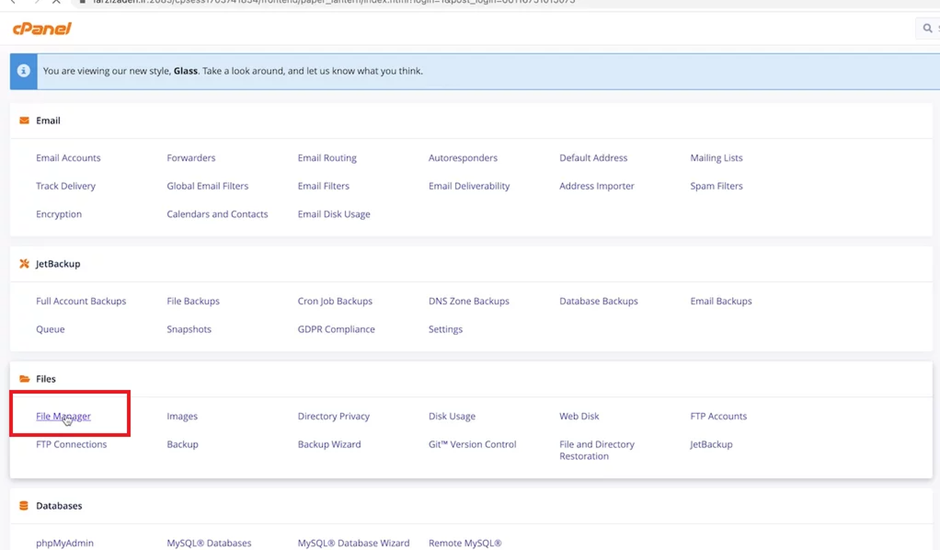This screenshot has height=550, width=940.
Task: Open Backup Wizard
Action: point(329,444)
